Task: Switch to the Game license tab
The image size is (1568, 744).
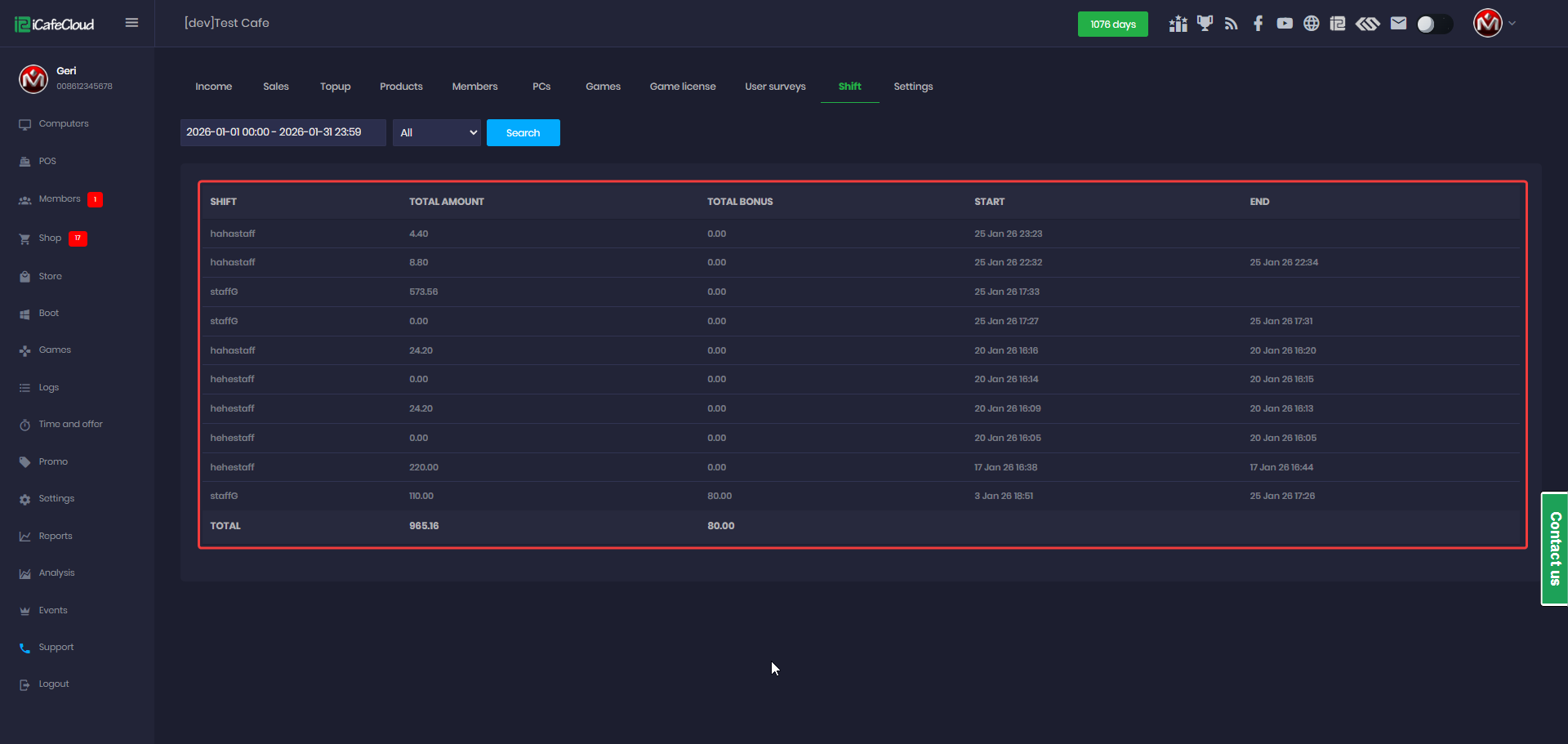Action: click(x=682, y=87)
